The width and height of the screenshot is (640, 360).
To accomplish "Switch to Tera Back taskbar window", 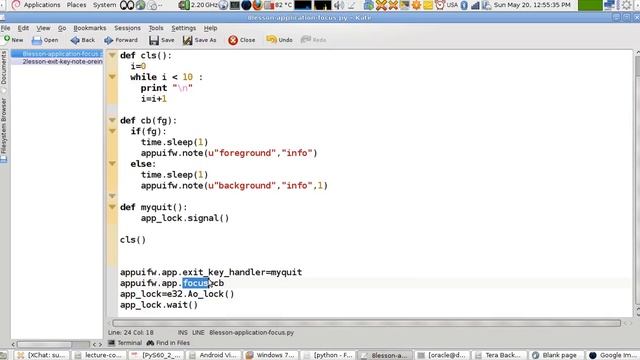I will click(500, 355).
